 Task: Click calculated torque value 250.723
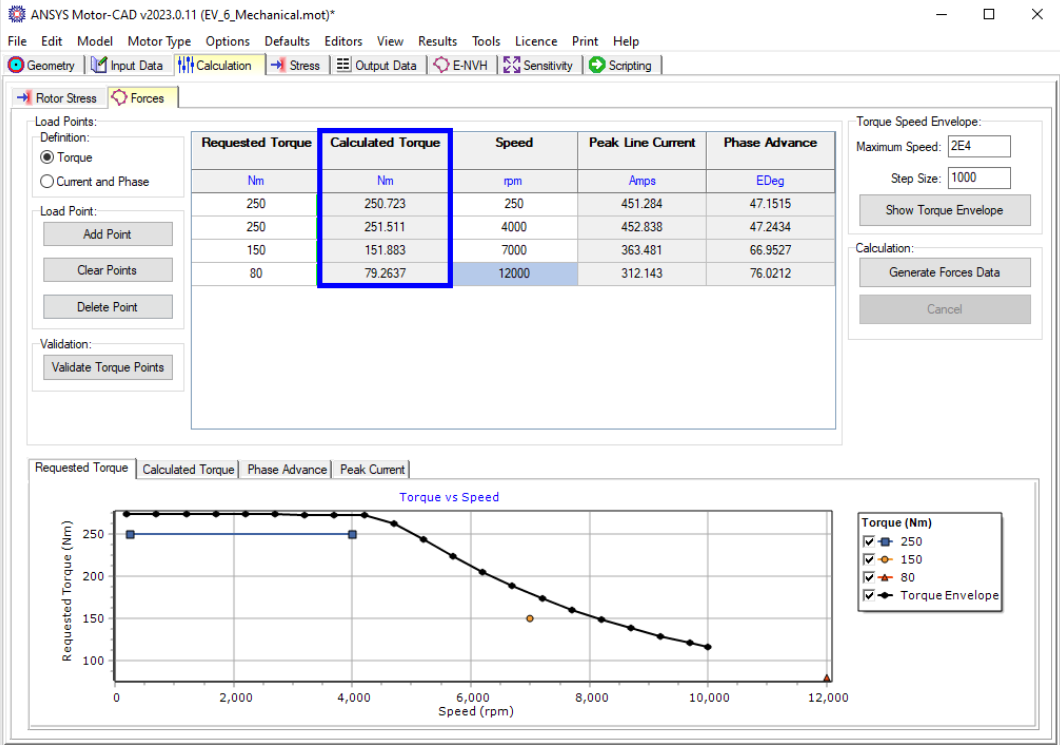(385, 203)
